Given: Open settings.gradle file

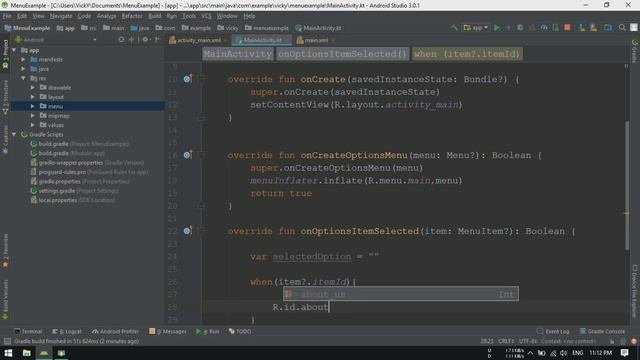Looking at the screenshot, I should click(74, 191).
